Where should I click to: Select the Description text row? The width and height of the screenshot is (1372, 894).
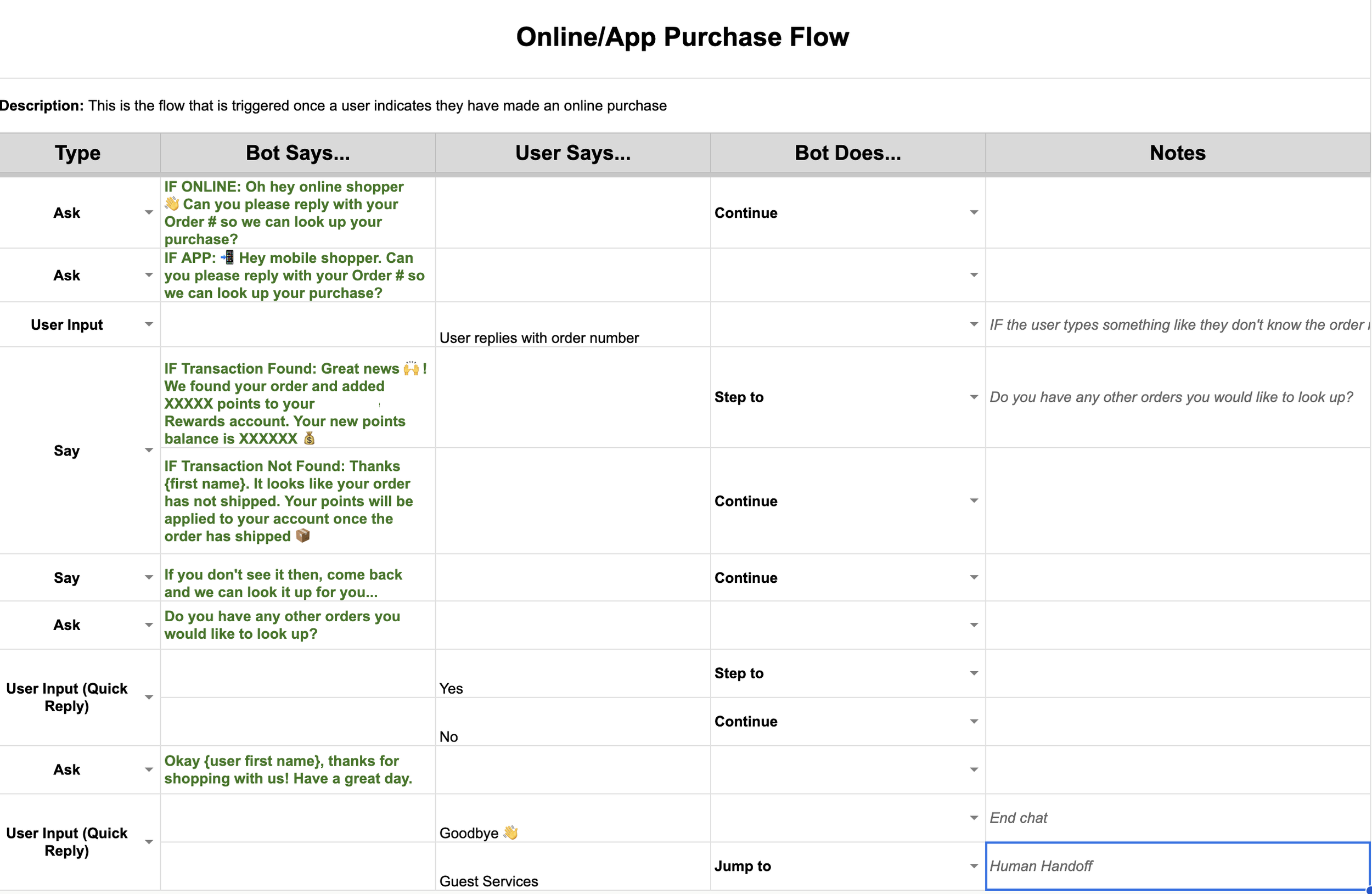pos(334,105)
